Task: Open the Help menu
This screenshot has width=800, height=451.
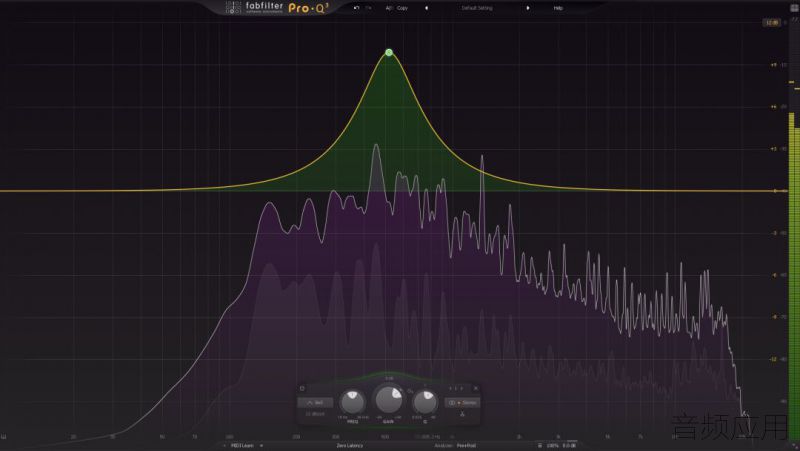Action: 558,8
